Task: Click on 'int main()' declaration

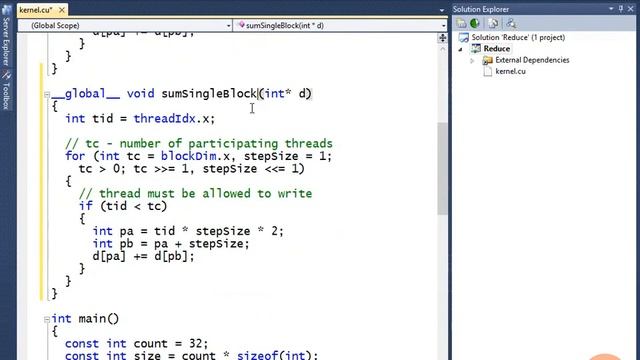Action: tap(85, 318)
